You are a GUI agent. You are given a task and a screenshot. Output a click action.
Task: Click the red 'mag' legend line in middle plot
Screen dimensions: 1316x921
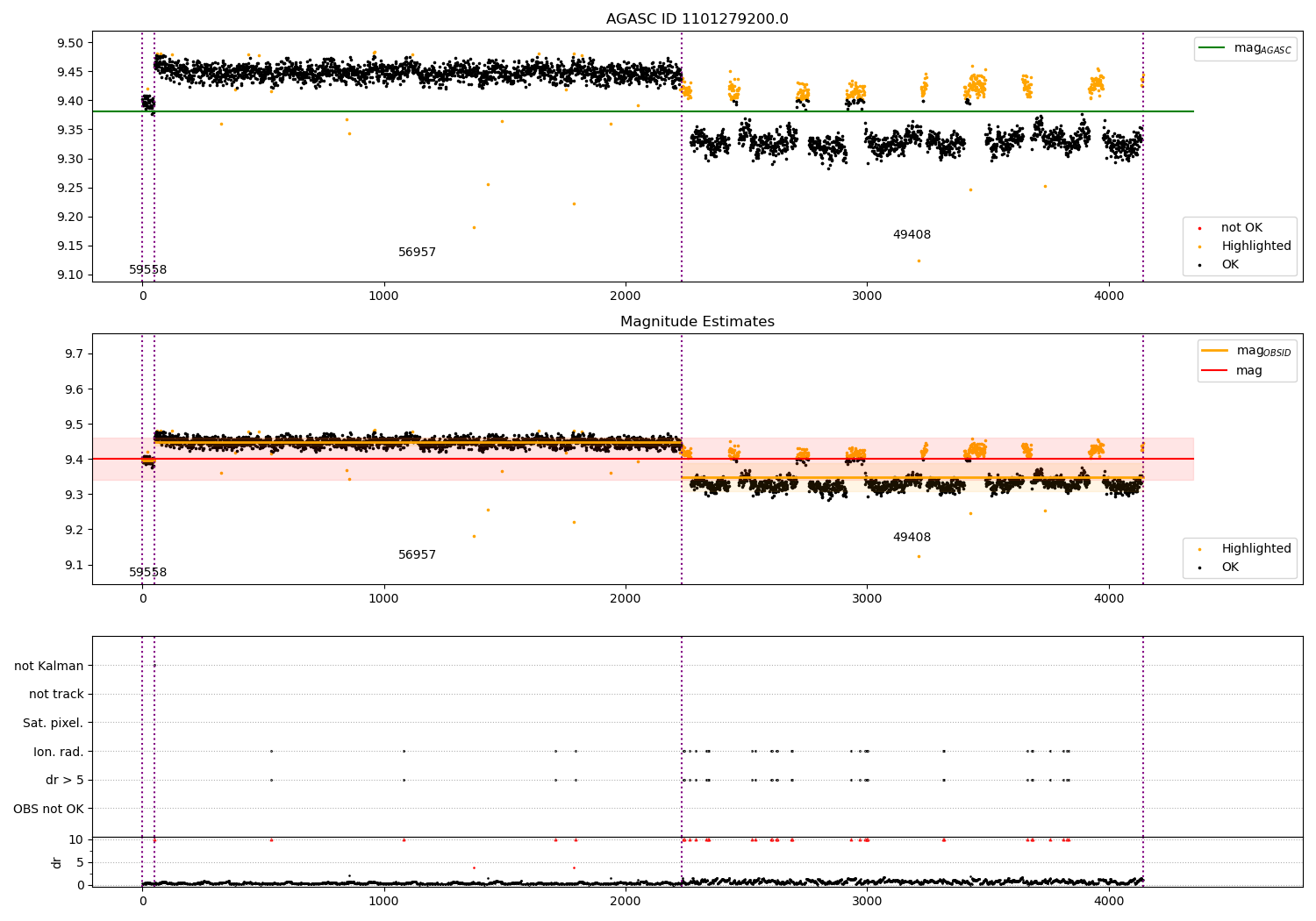1215,370
